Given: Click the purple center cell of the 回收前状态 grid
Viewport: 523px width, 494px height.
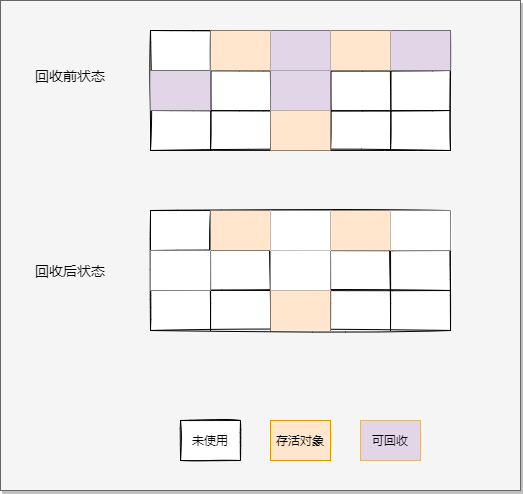Looking at the screenshot, I should pos(300,90).
